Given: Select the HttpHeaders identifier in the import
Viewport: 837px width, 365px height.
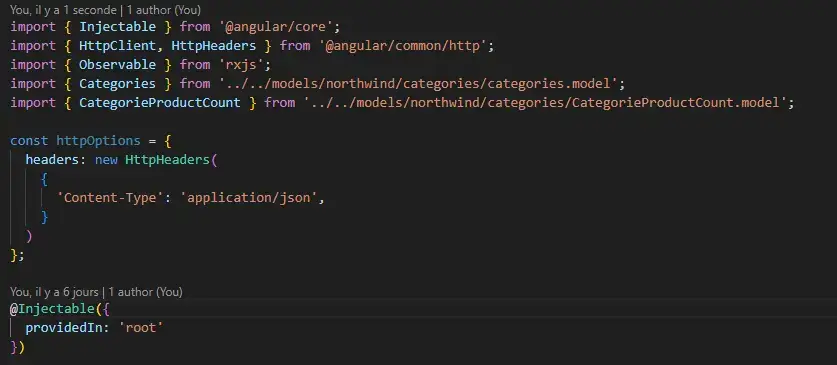Looking at the screenshot, I should pos(214,46).
